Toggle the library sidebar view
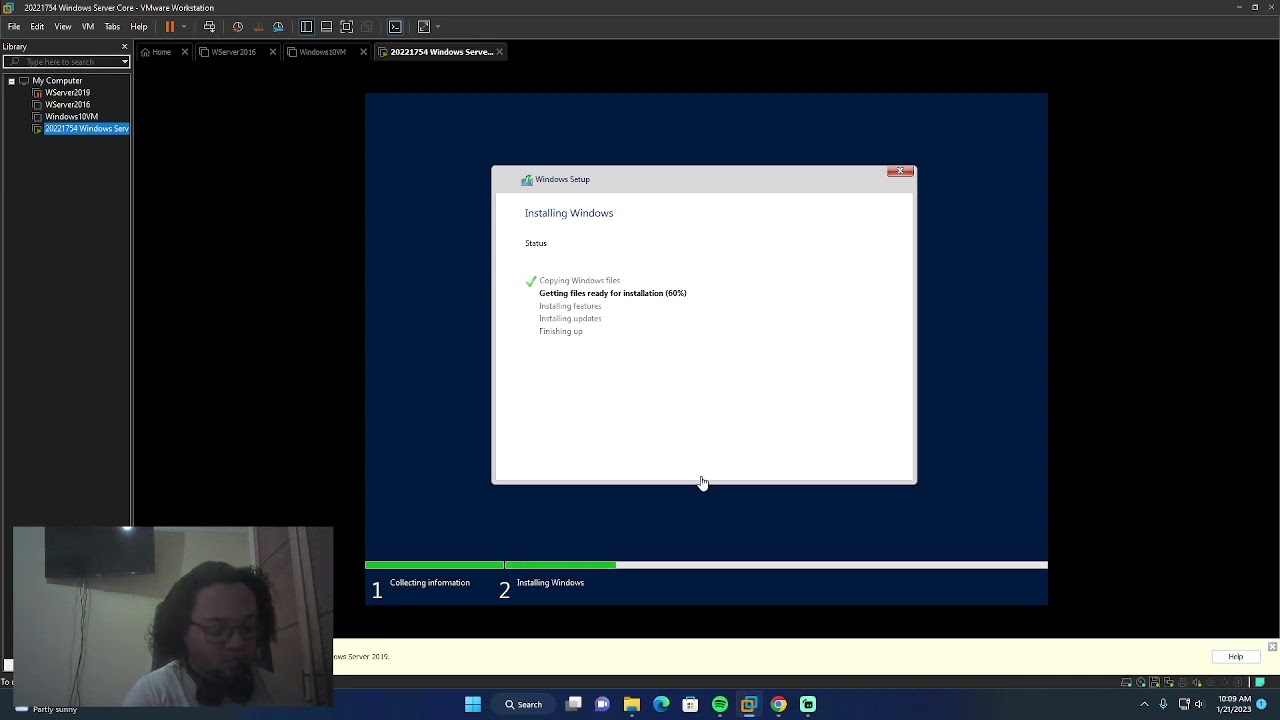The height and width of the screenshot is (720, 1280). (306, 27)
